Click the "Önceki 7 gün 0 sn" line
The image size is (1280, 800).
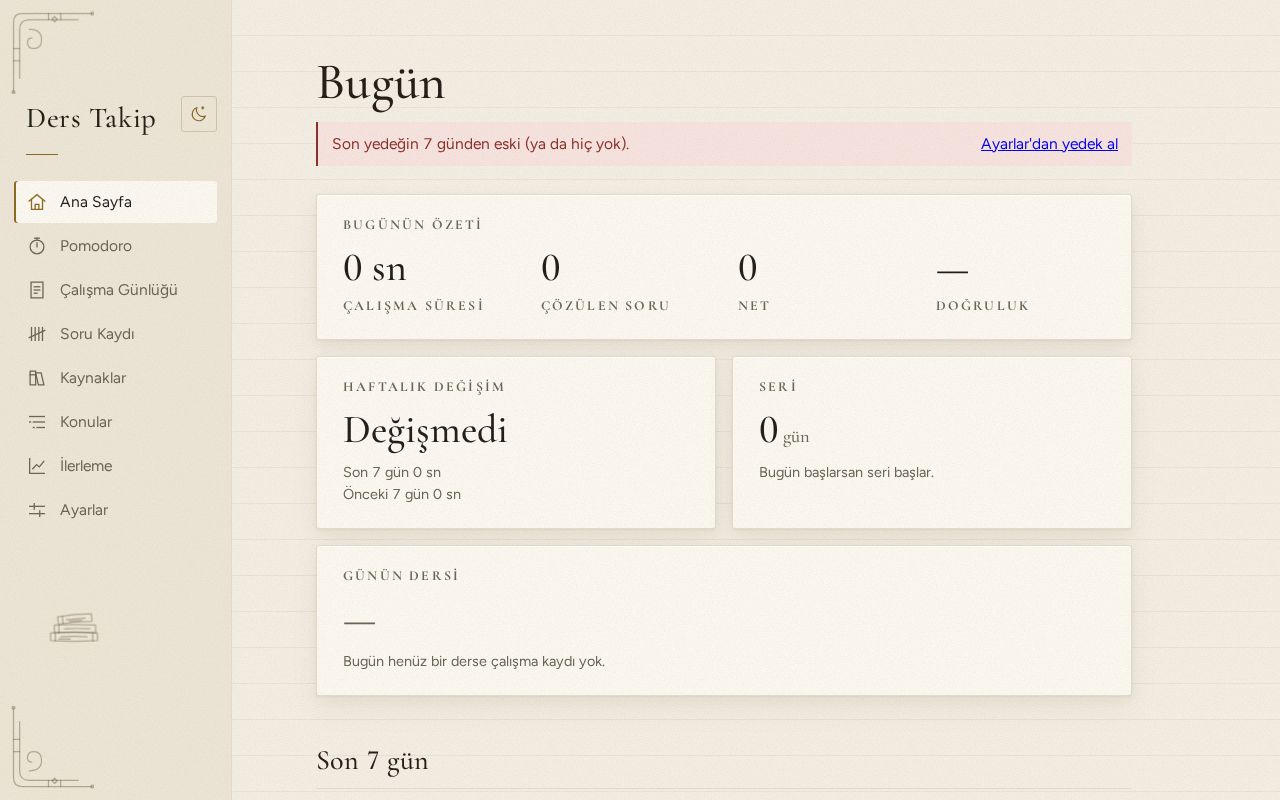tap(402, 494)
